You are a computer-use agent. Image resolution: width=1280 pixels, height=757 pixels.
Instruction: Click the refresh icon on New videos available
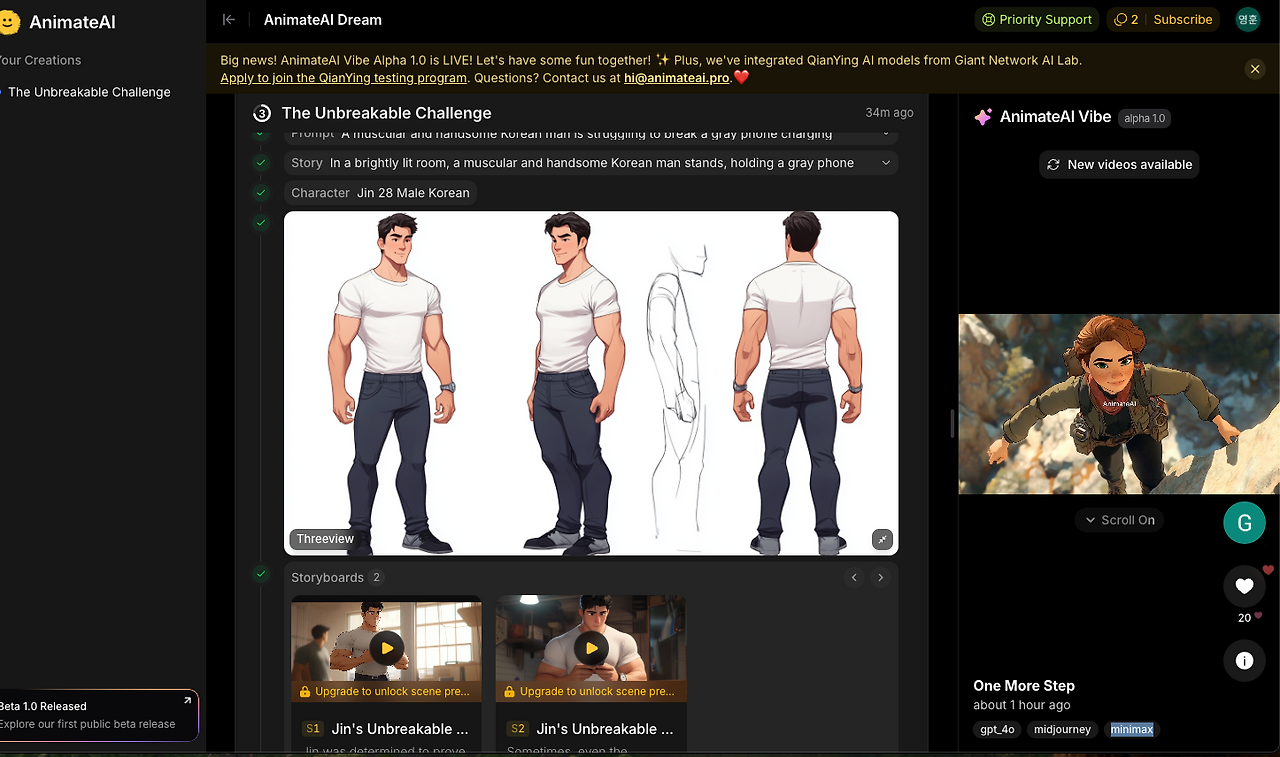1053,164
